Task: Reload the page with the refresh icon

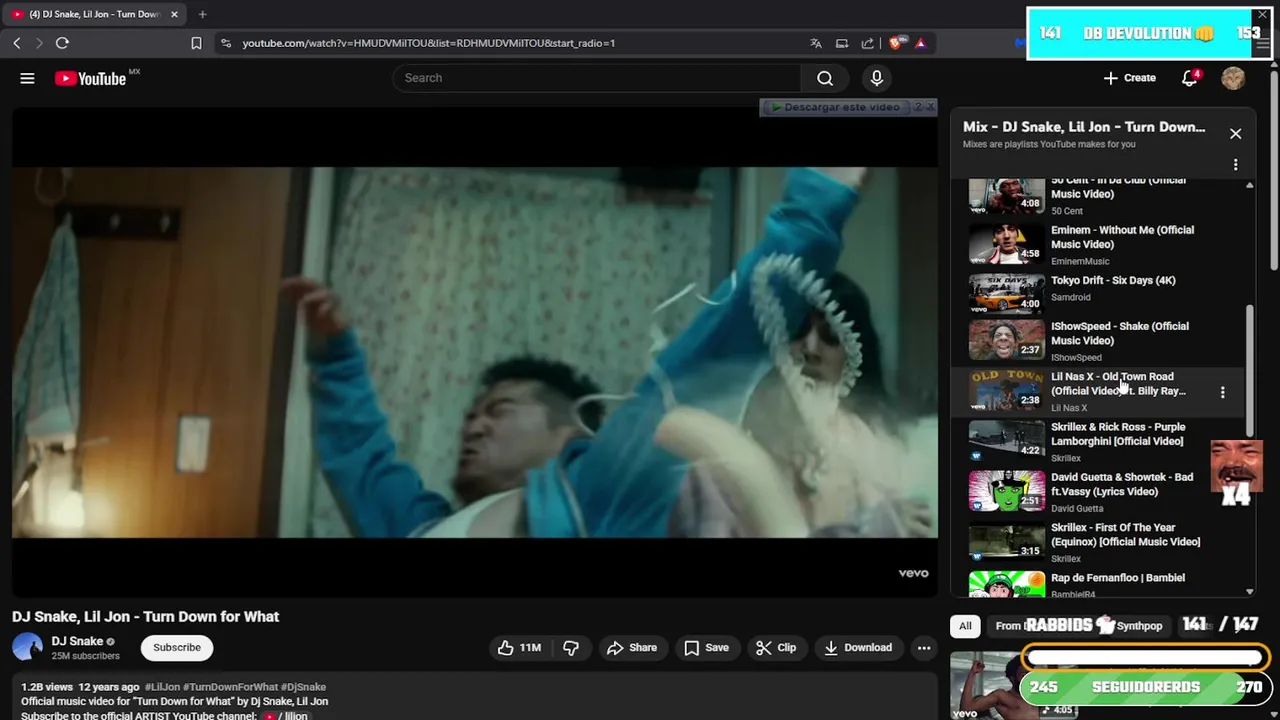Action: [x=62, y=43]
